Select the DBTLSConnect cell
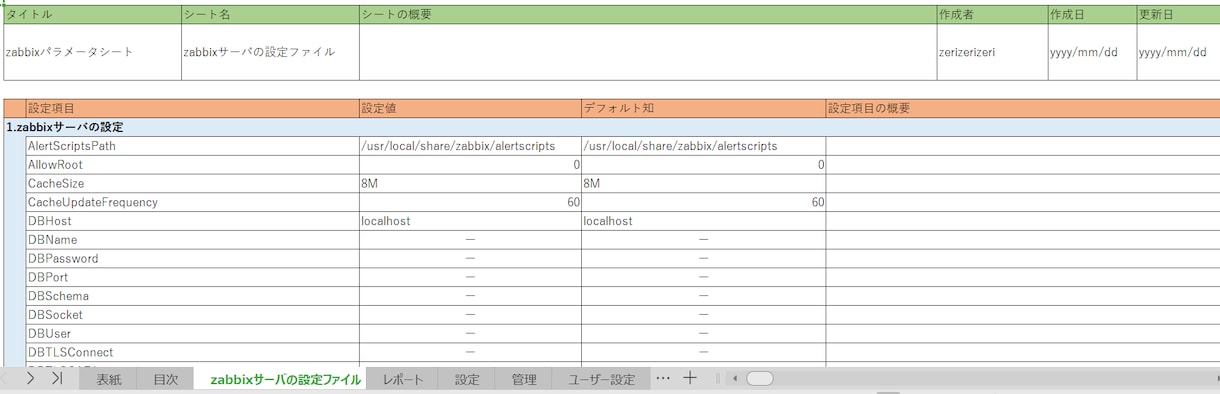This screenshot has height=394, width=1220. (x=192, y=352)
